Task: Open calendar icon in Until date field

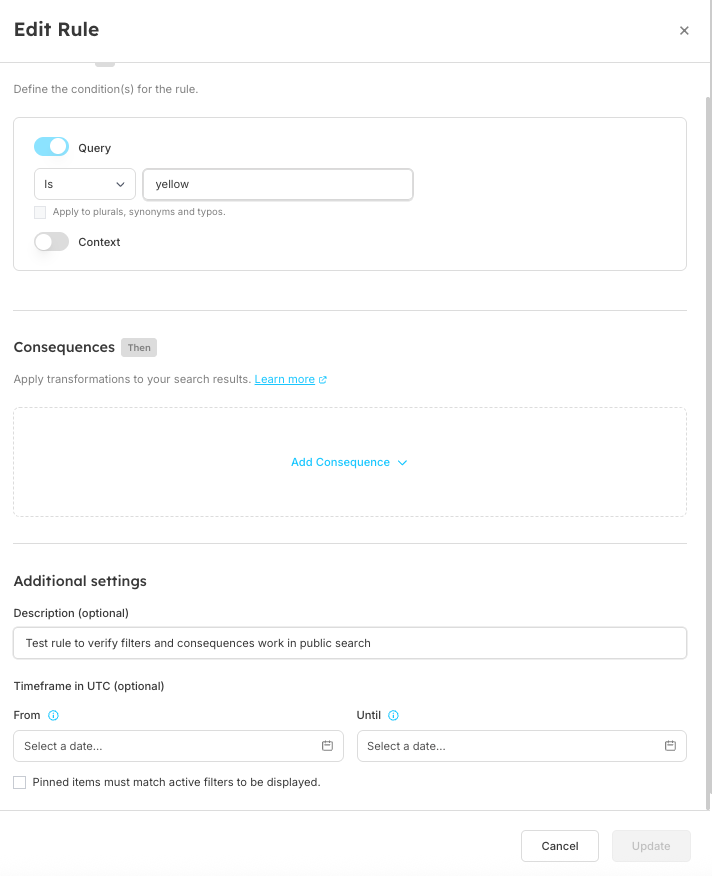Action: tap(670, 746)
